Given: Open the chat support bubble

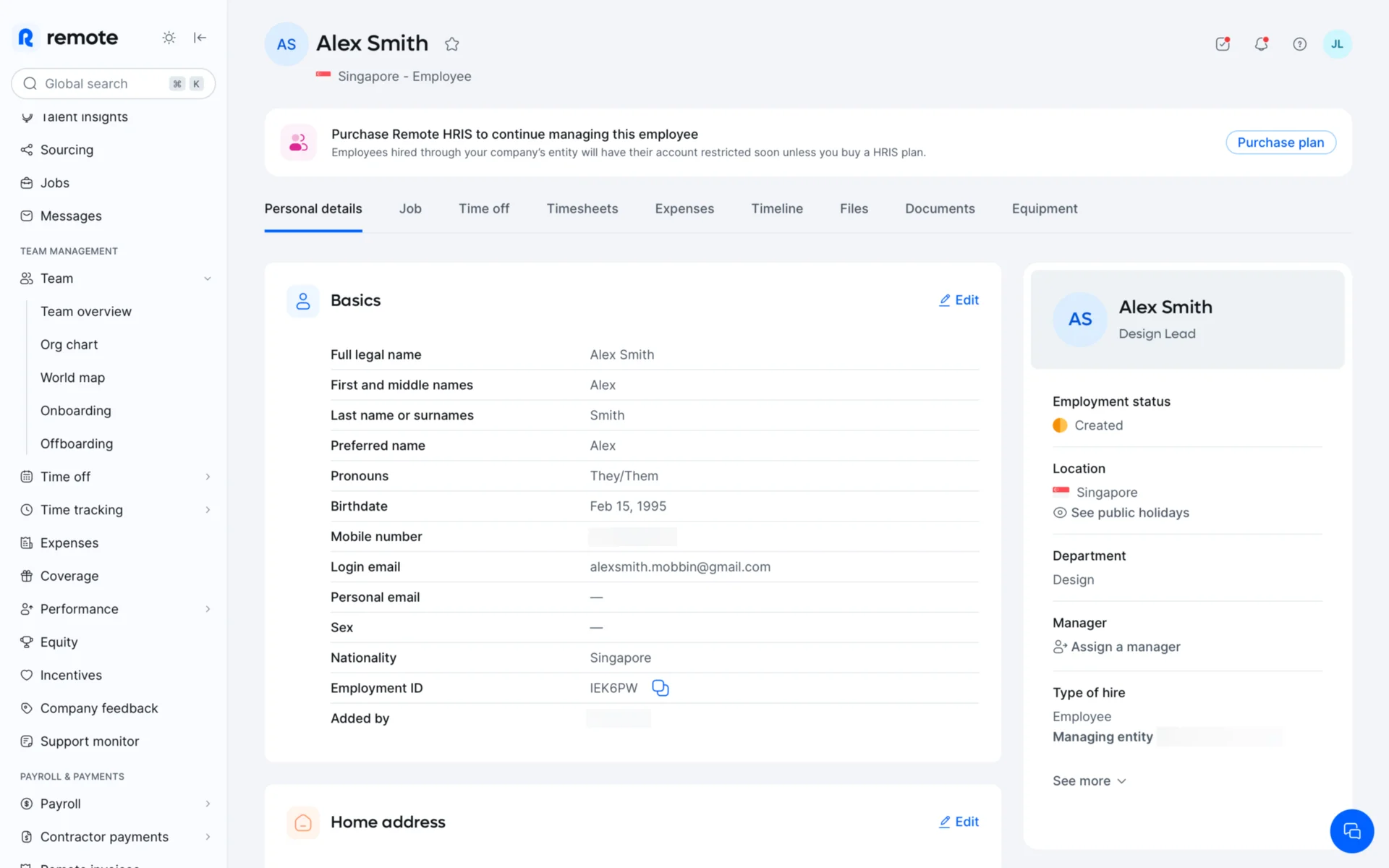Looking at the screenshot, I should (x=1351, y=830).
